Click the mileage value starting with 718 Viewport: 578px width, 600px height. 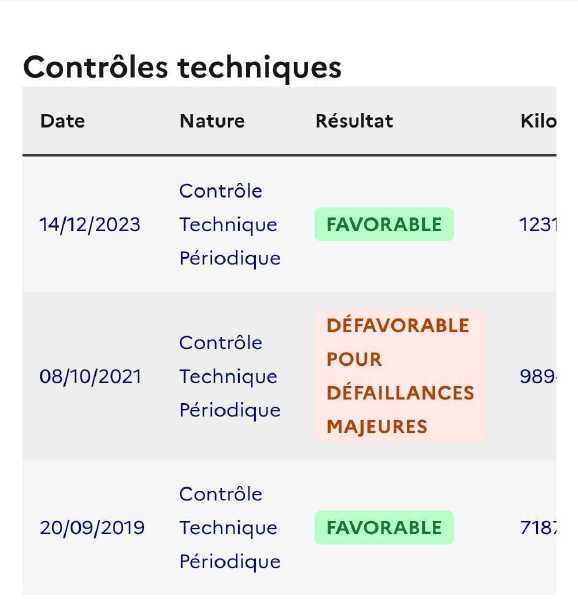point(538,528)
